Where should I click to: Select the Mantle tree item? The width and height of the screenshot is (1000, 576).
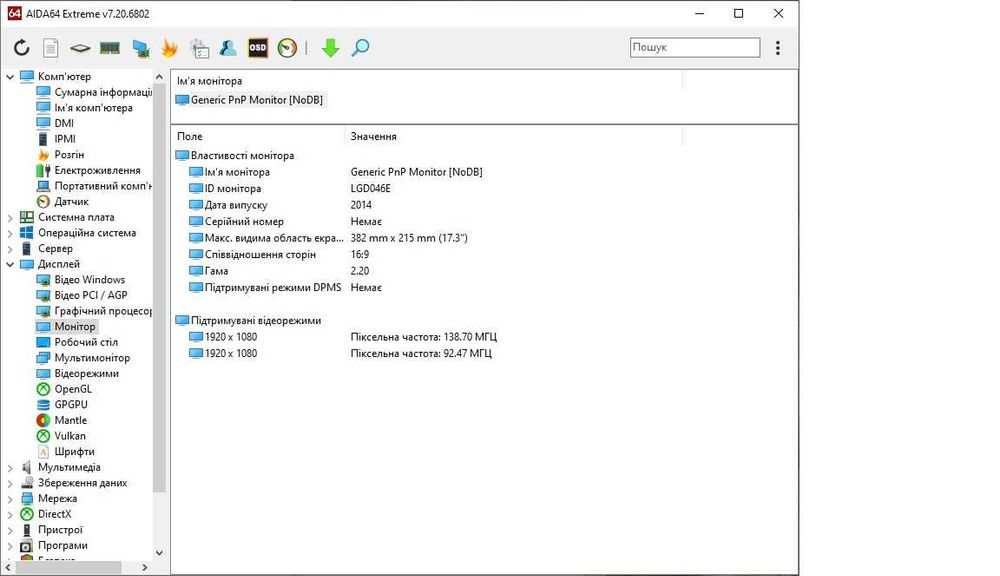tap(62, 420)
